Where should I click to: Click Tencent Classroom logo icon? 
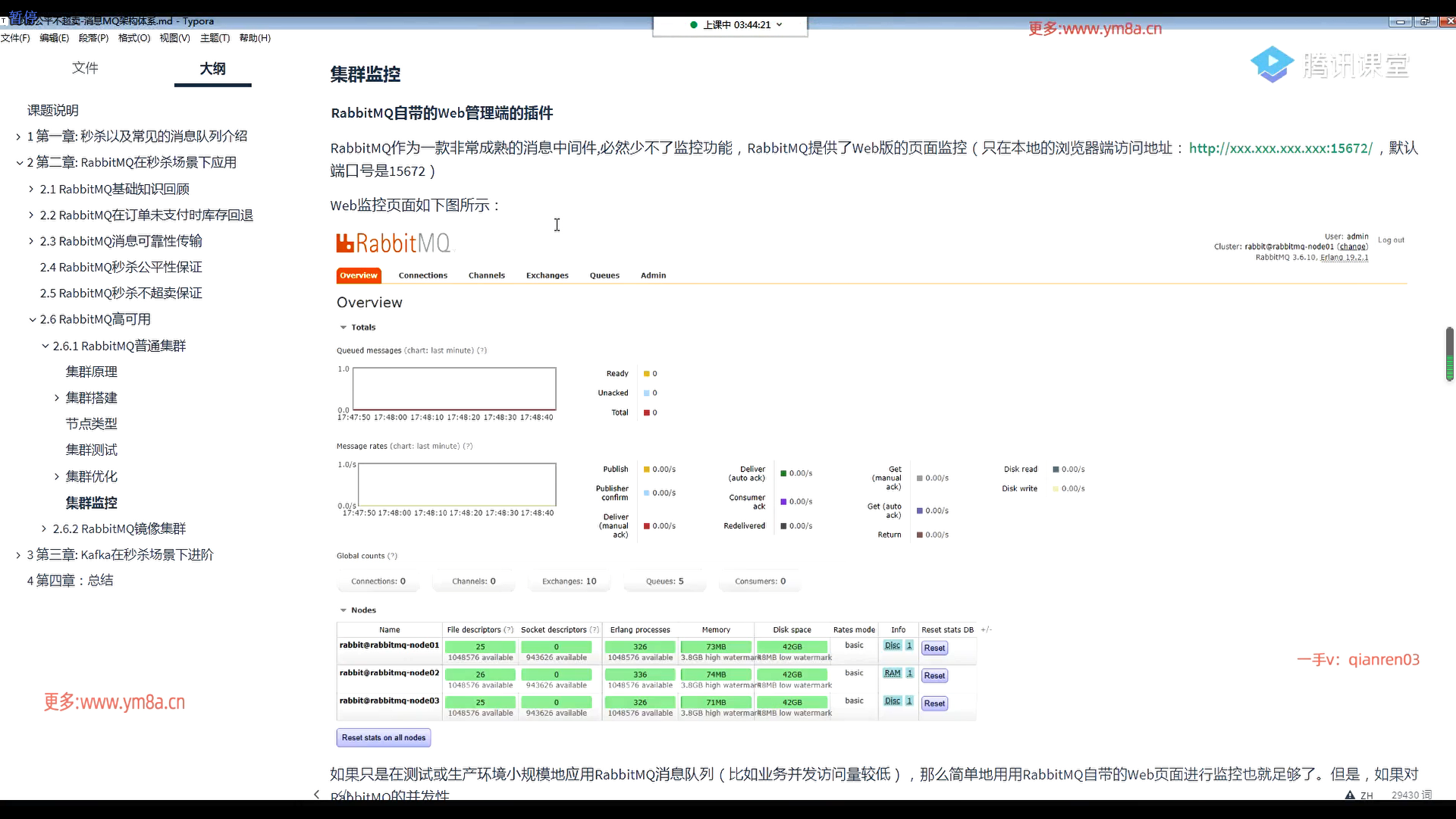coord(1272,64)
